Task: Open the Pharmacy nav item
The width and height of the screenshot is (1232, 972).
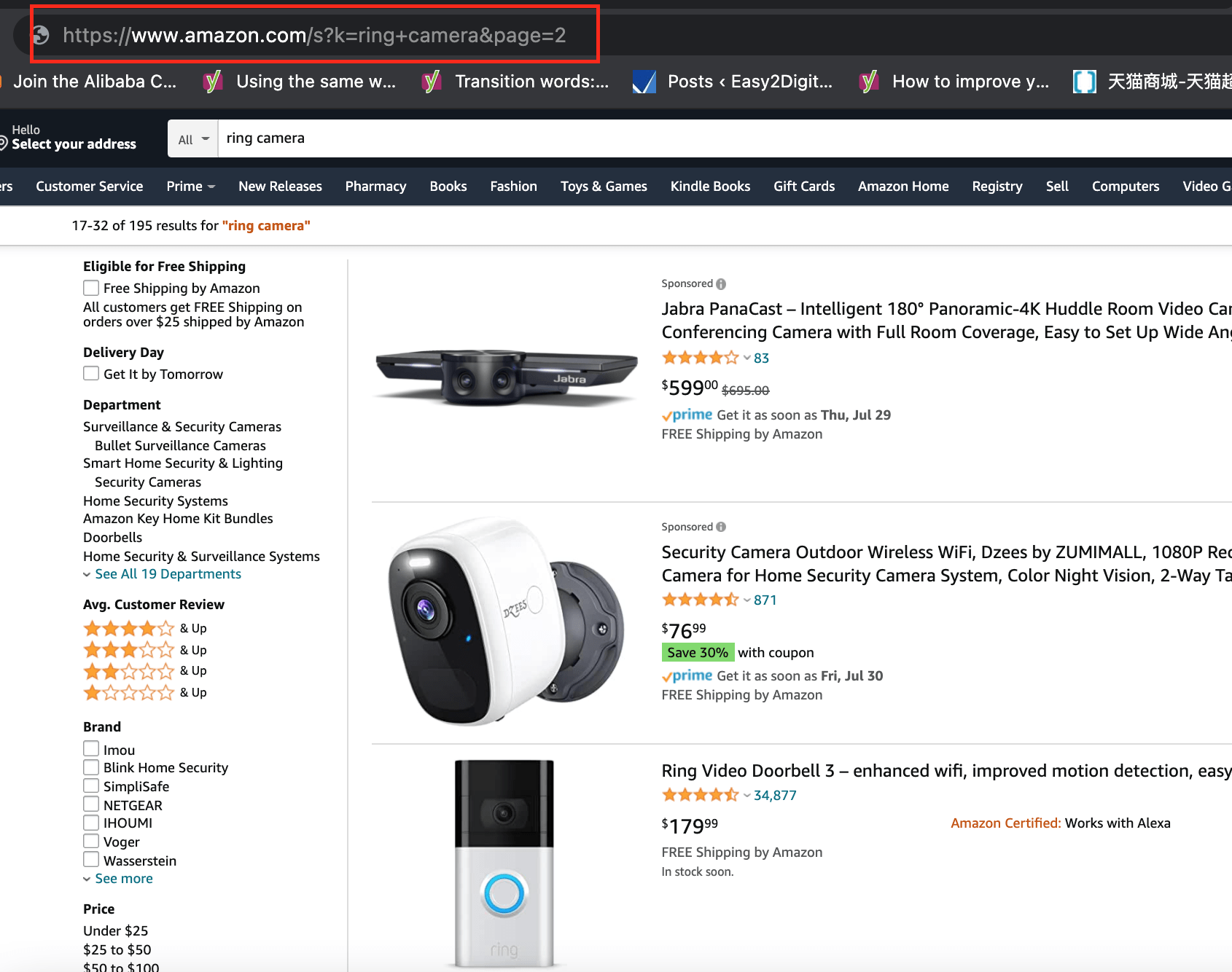Action: (x=375, y=187)
